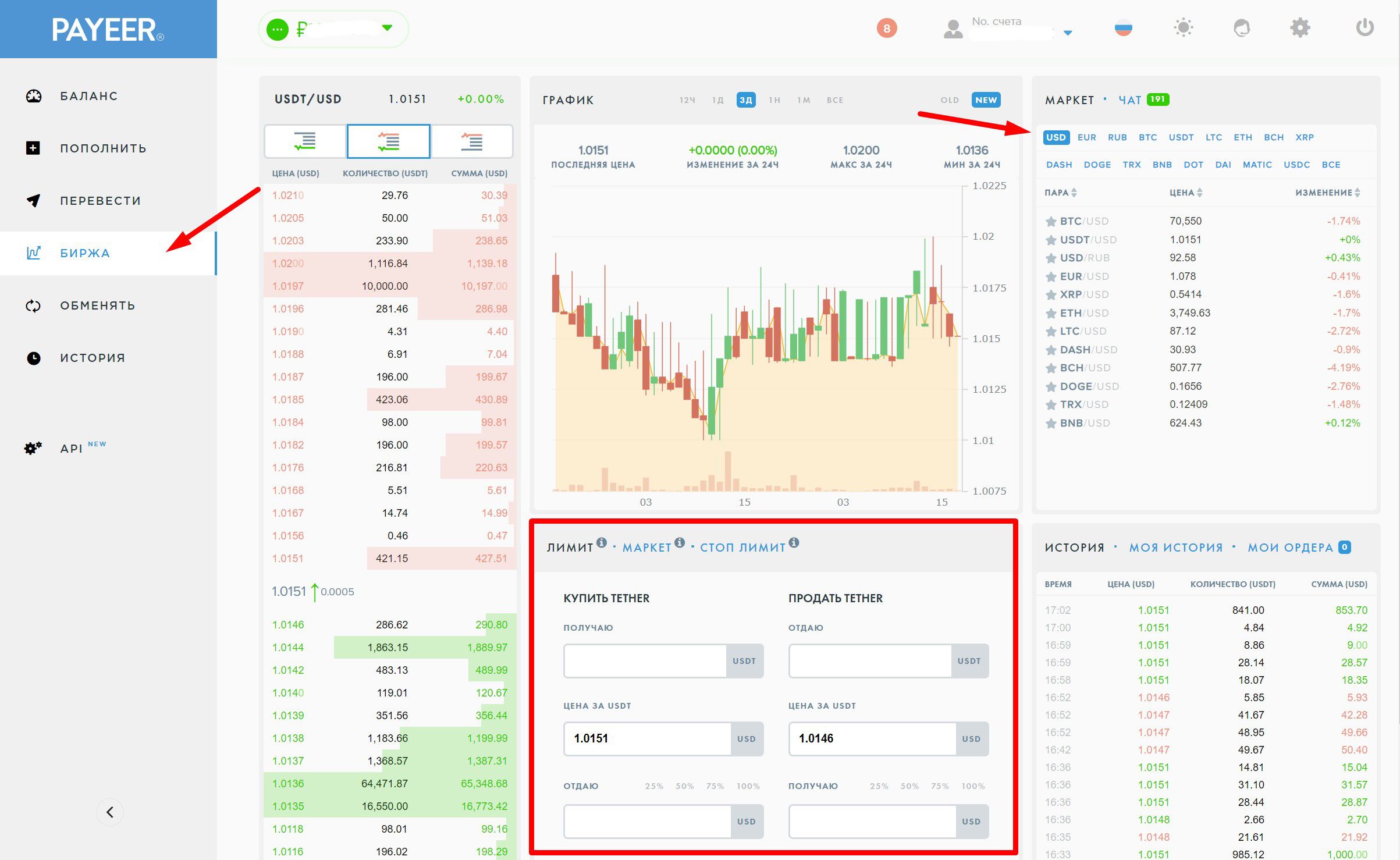Switch to Стоп Лимит order type
Viewport: 1400px width, 860px height.
(742, 548)
